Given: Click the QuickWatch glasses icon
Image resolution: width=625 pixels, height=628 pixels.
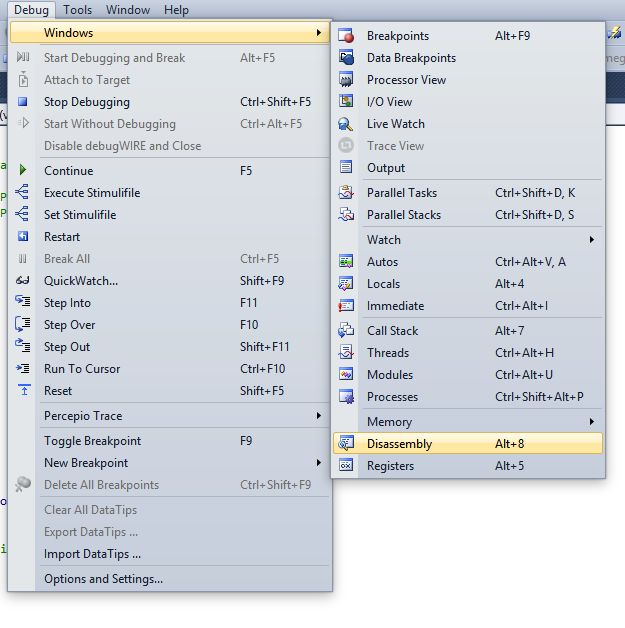Looking at the screenshot, I should coord(22,280).
